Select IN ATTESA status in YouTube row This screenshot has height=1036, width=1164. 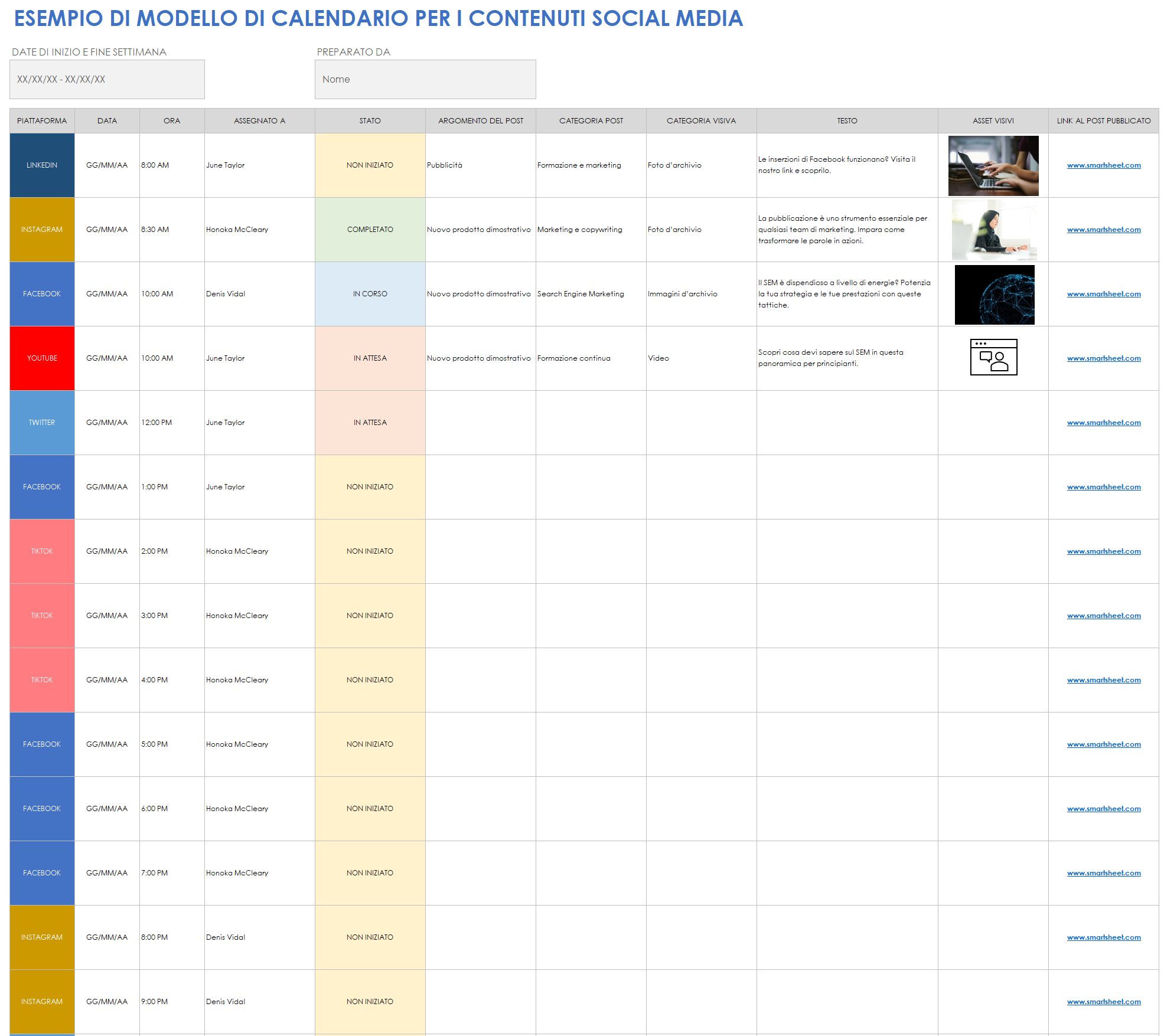(x=370, y=358)
